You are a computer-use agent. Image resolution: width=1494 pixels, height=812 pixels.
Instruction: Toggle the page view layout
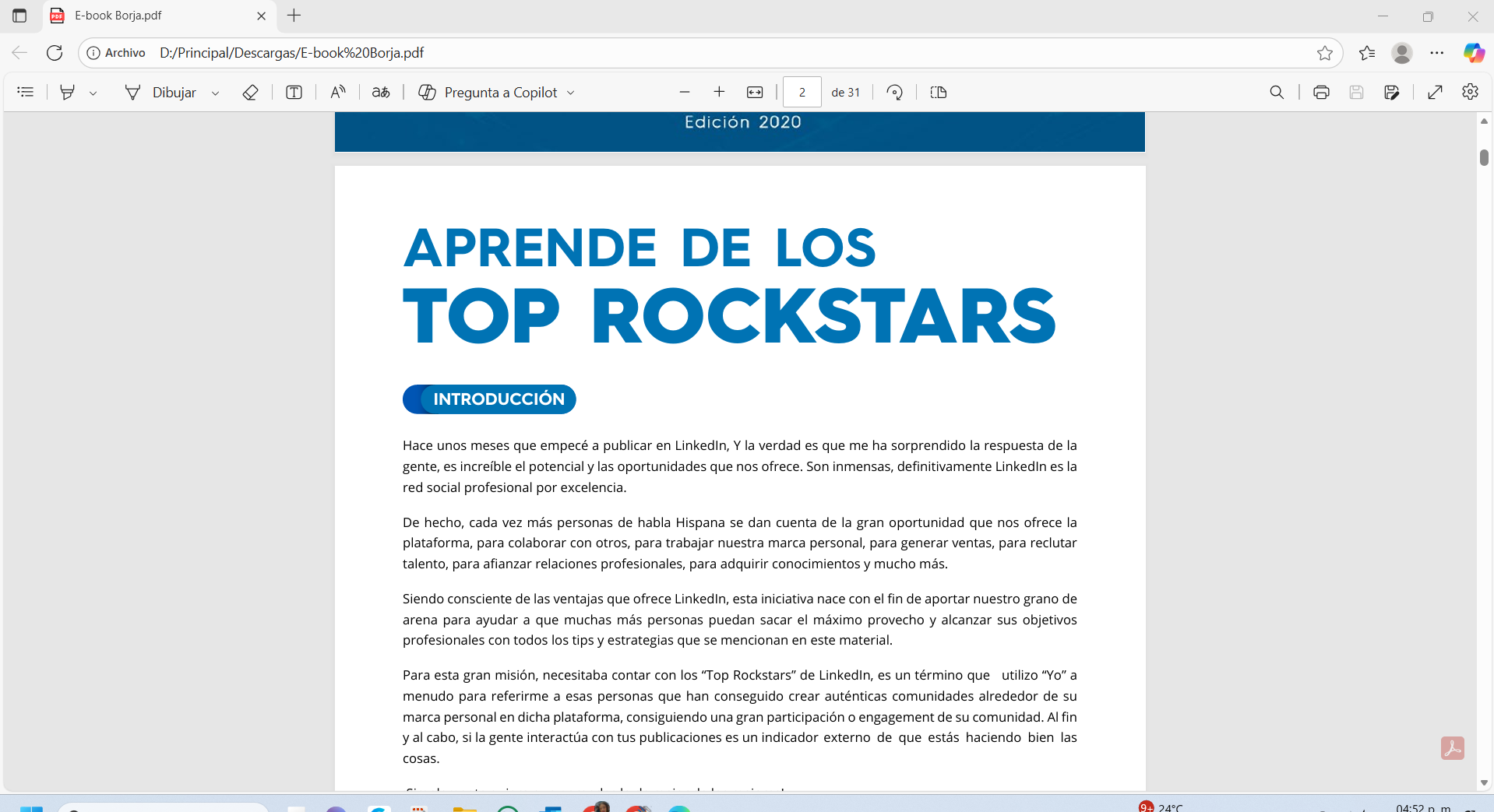click(x=939, y=93)
